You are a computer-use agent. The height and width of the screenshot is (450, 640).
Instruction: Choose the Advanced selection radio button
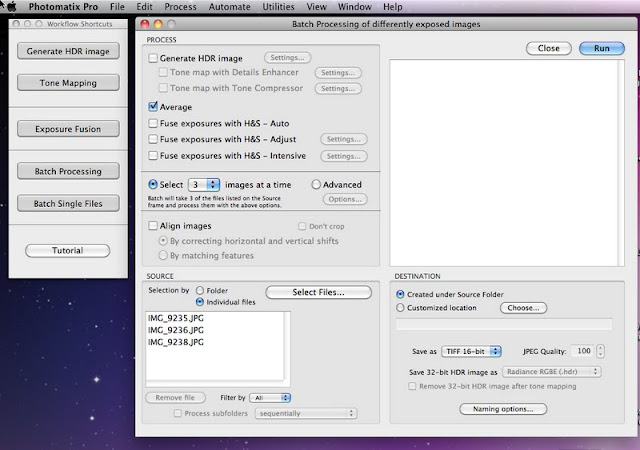[x=316, y=185]
